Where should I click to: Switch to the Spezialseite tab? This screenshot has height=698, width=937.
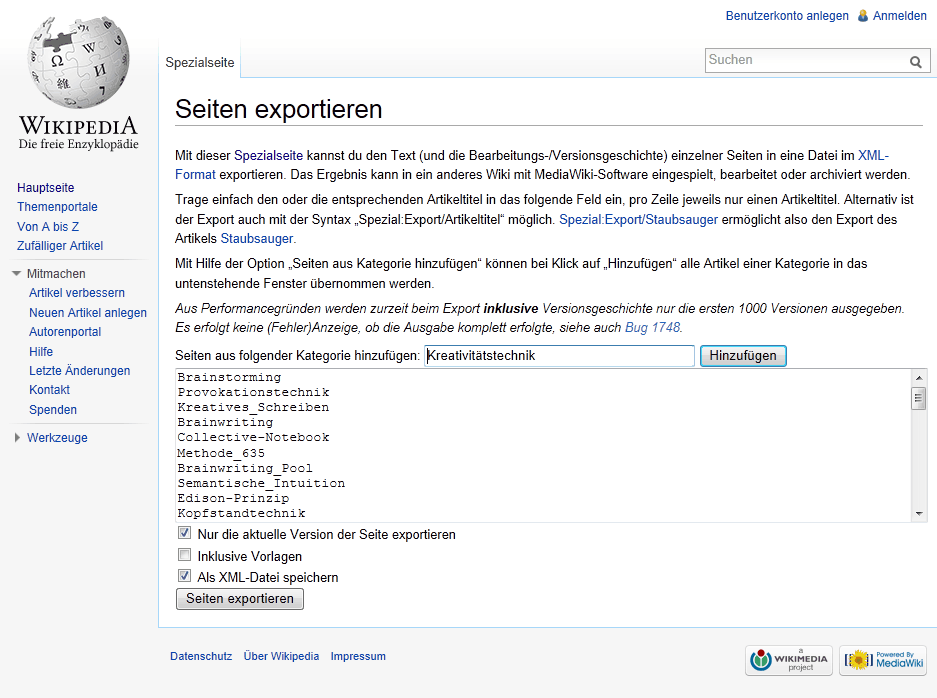click(x=199, y=61)
